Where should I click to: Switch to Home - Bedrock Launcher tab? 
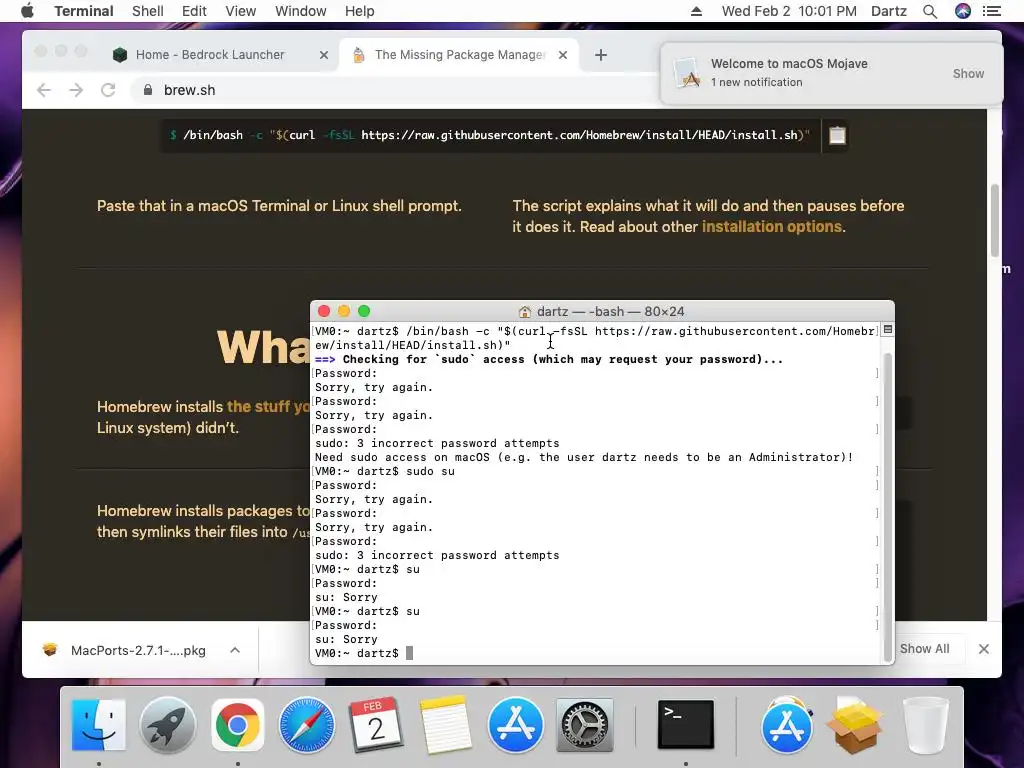tap(209, 55)
